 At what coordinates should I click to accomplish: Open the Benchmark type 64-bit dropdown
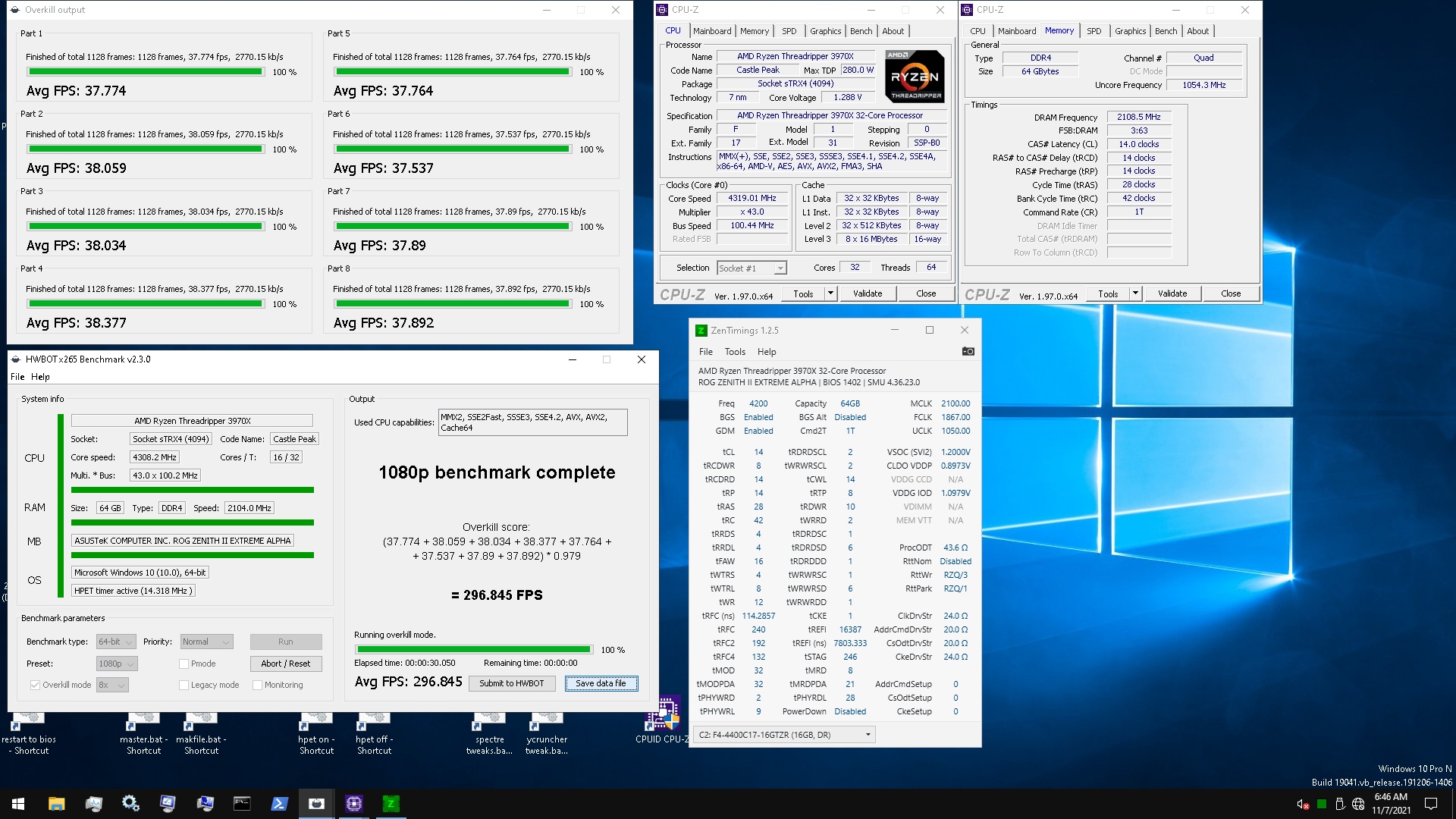pos(115,642)
